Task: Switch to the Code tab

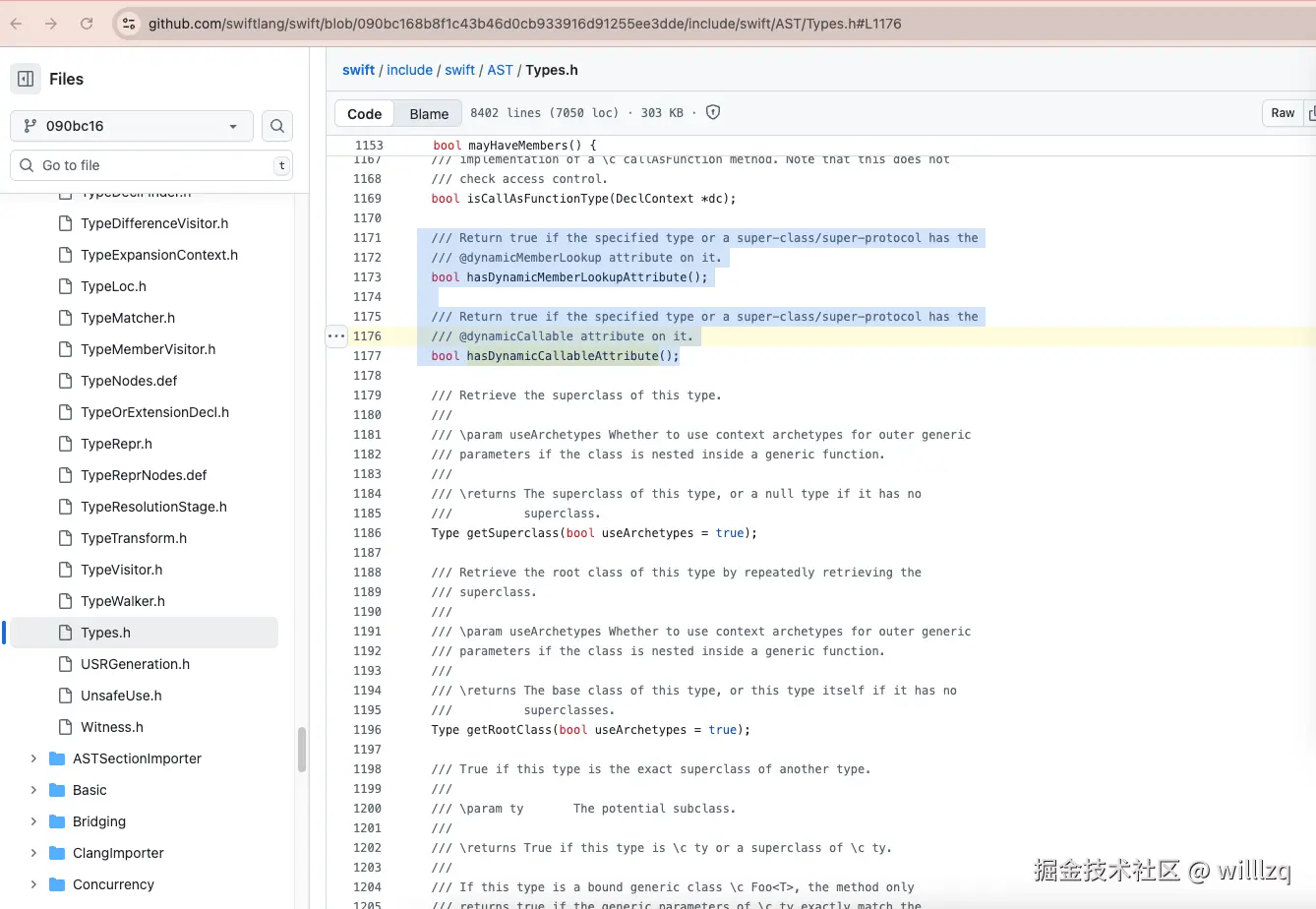Action: 364,113
